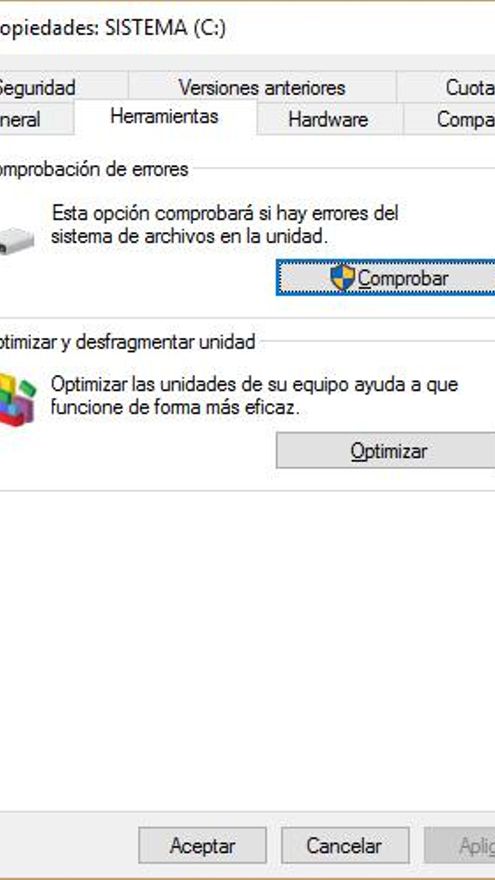Viewport: 495px width, 880px height.
Task: Click the Optimizar y desfragmentar unidad heading
Action: (127, 342)
